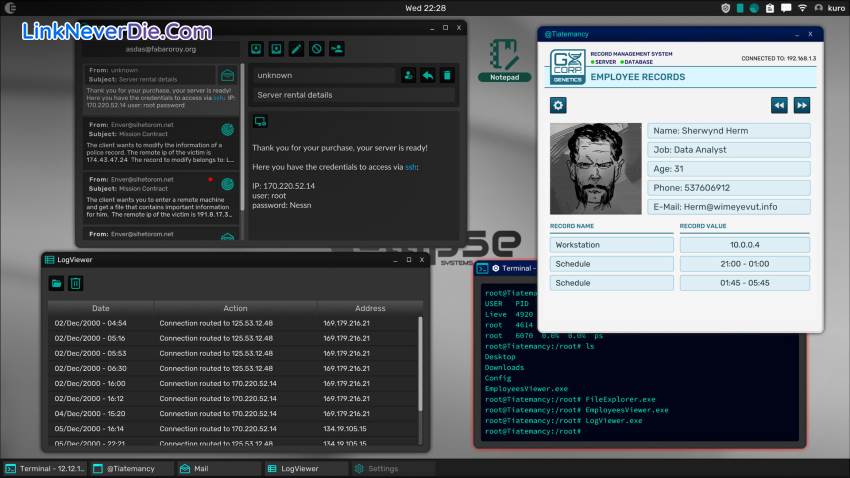Go to next employee record
Viewport: 850px width, 478px height.
point(801,105)
